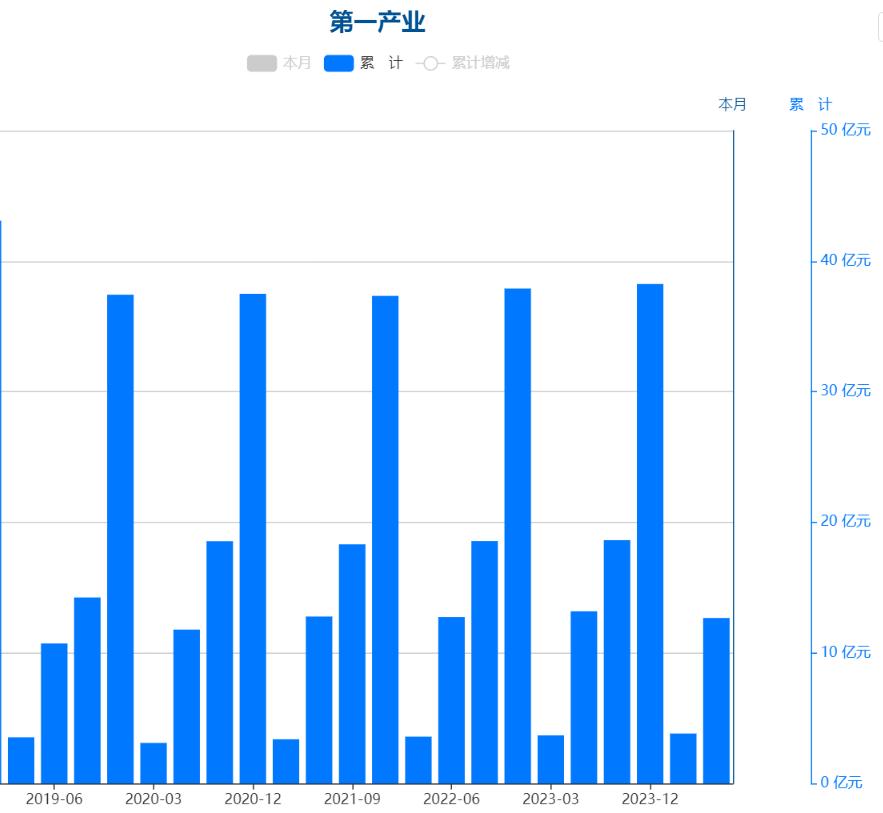Click the 2021-09 x-axis label
883x813 pixels.
coord(352,799)
